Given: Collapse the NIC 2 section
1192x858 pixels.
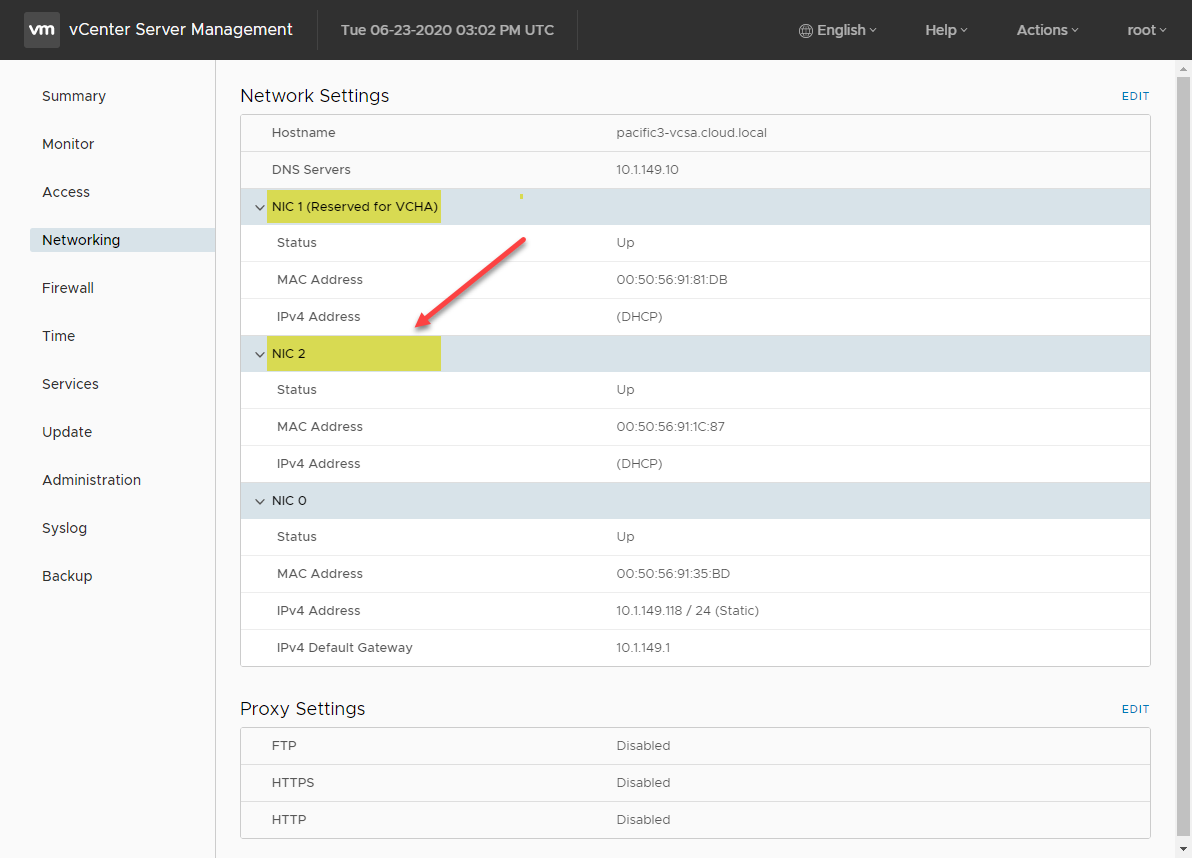Looking at the screenshot, I should [x=259, y=354].
